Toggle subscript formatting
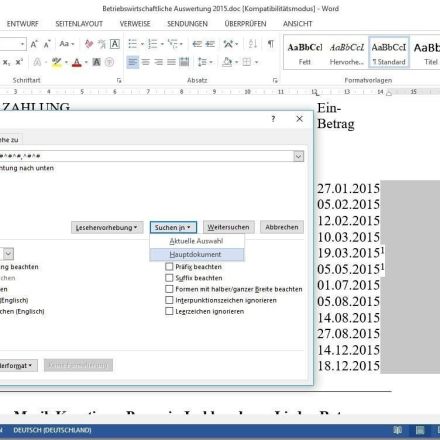Screen dimensions: 440x440 tap(6, 62)
